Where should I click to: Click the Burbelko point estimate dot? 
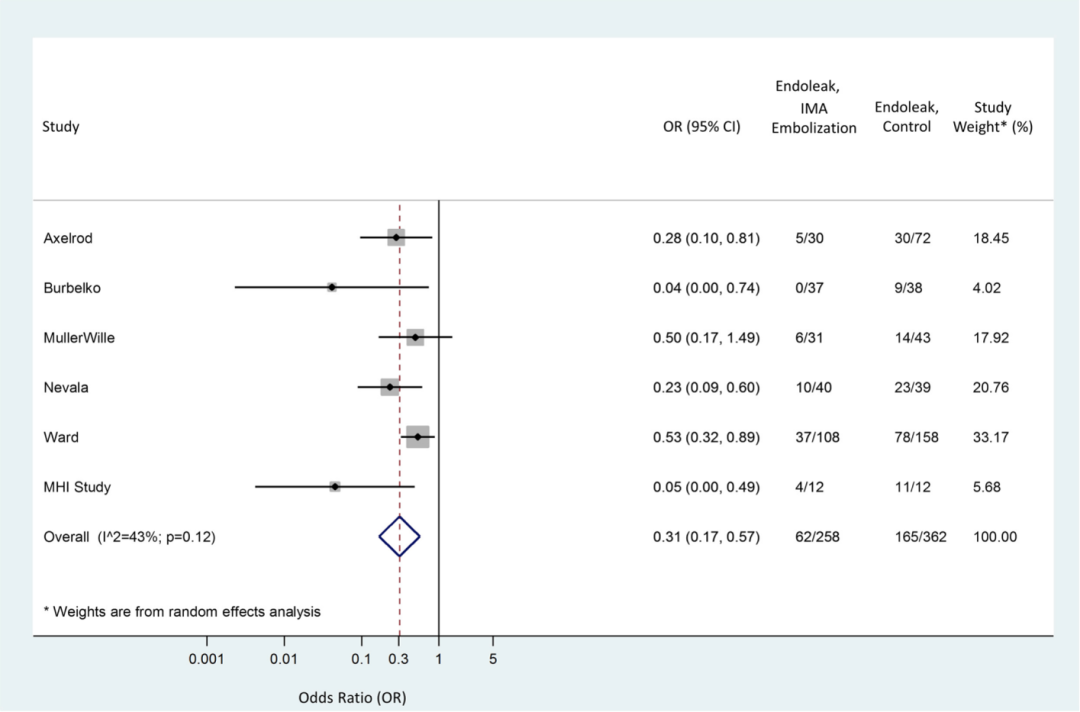click(x=331, y=287)
